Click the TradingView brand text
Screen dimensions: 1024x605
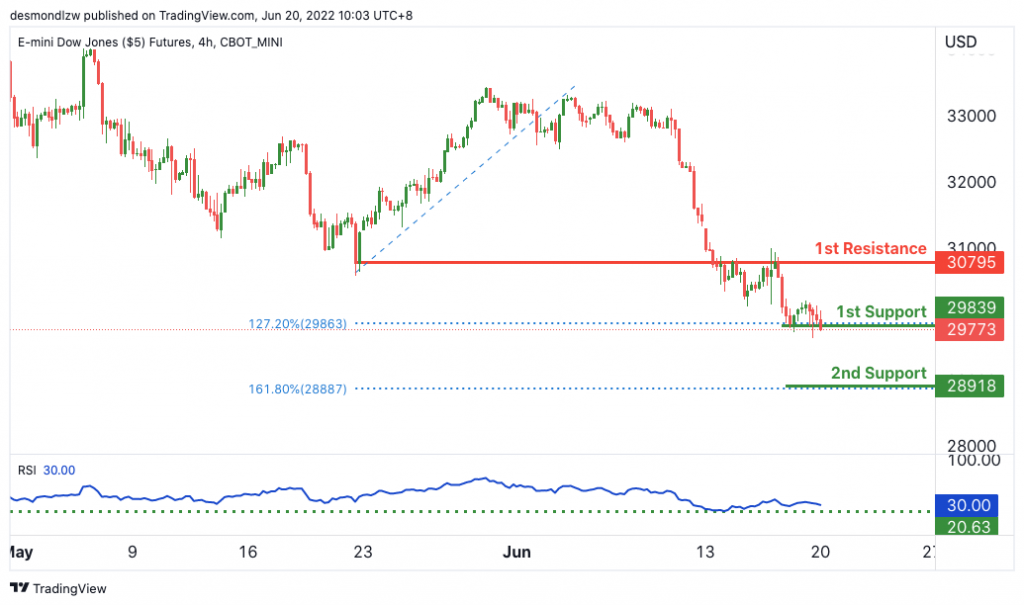point(70,589)
